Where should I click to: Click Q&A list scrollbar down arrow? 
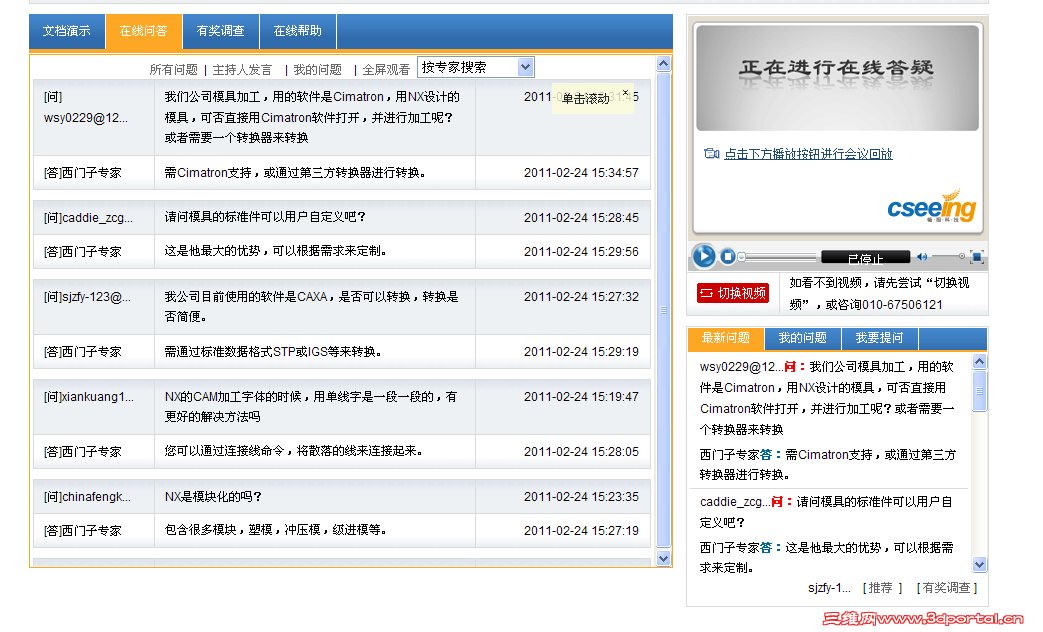coord(663,558)
